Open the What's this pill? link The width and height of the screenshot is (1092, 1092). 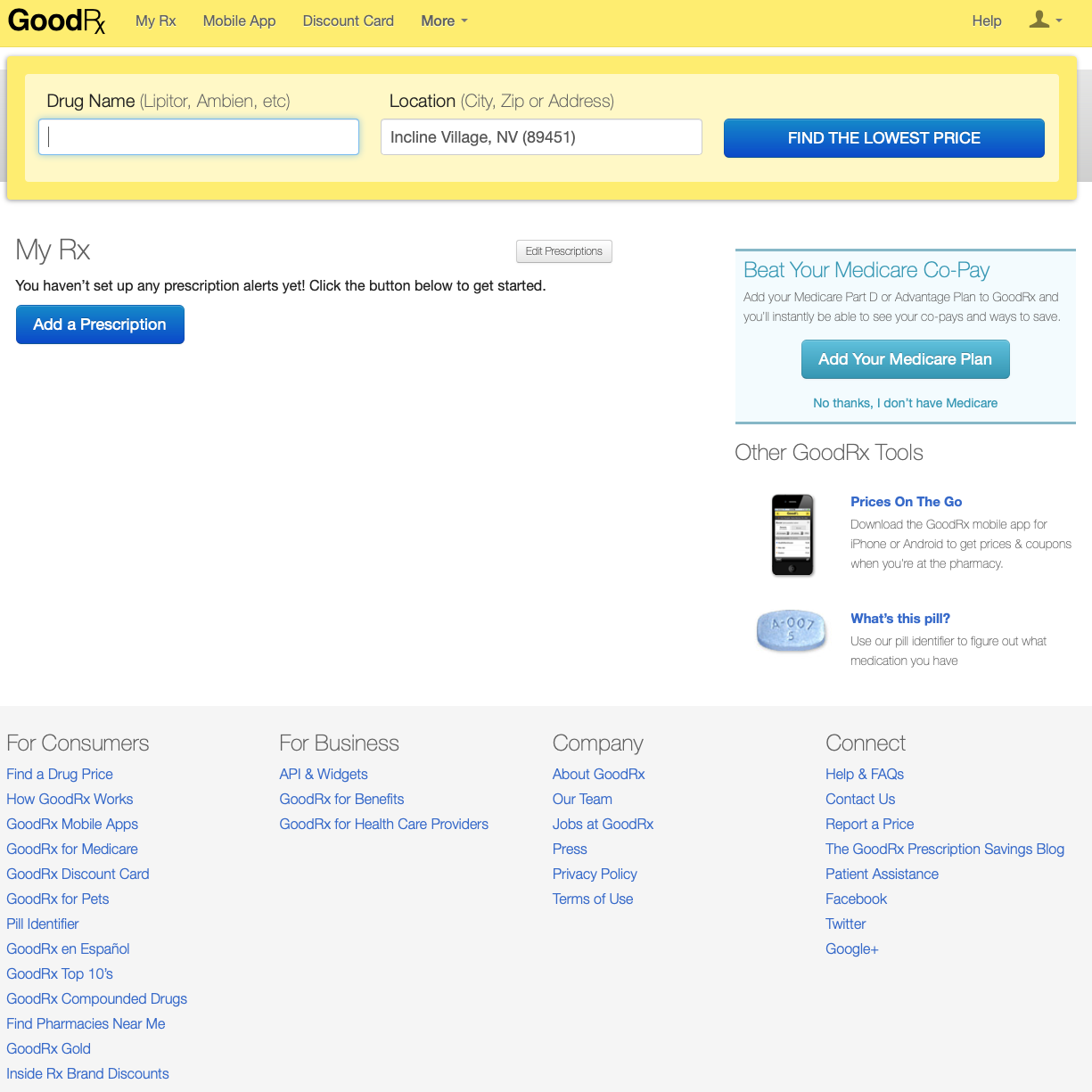pos(900,619)
